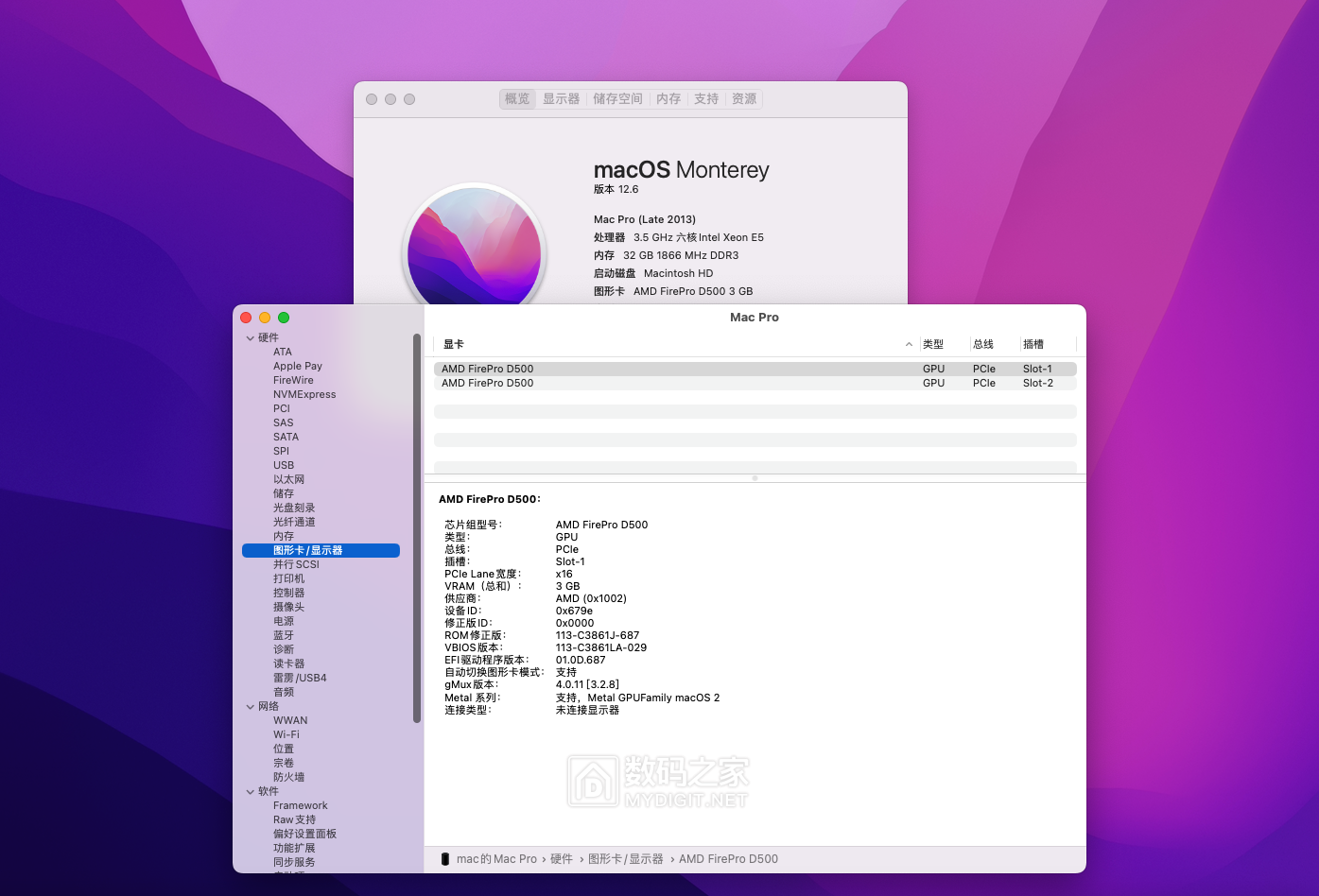Image resolution: width=1319 pixels, height=896 pixels.
Task: Collapse the 软件 section
Action: (x=250, y=791)
